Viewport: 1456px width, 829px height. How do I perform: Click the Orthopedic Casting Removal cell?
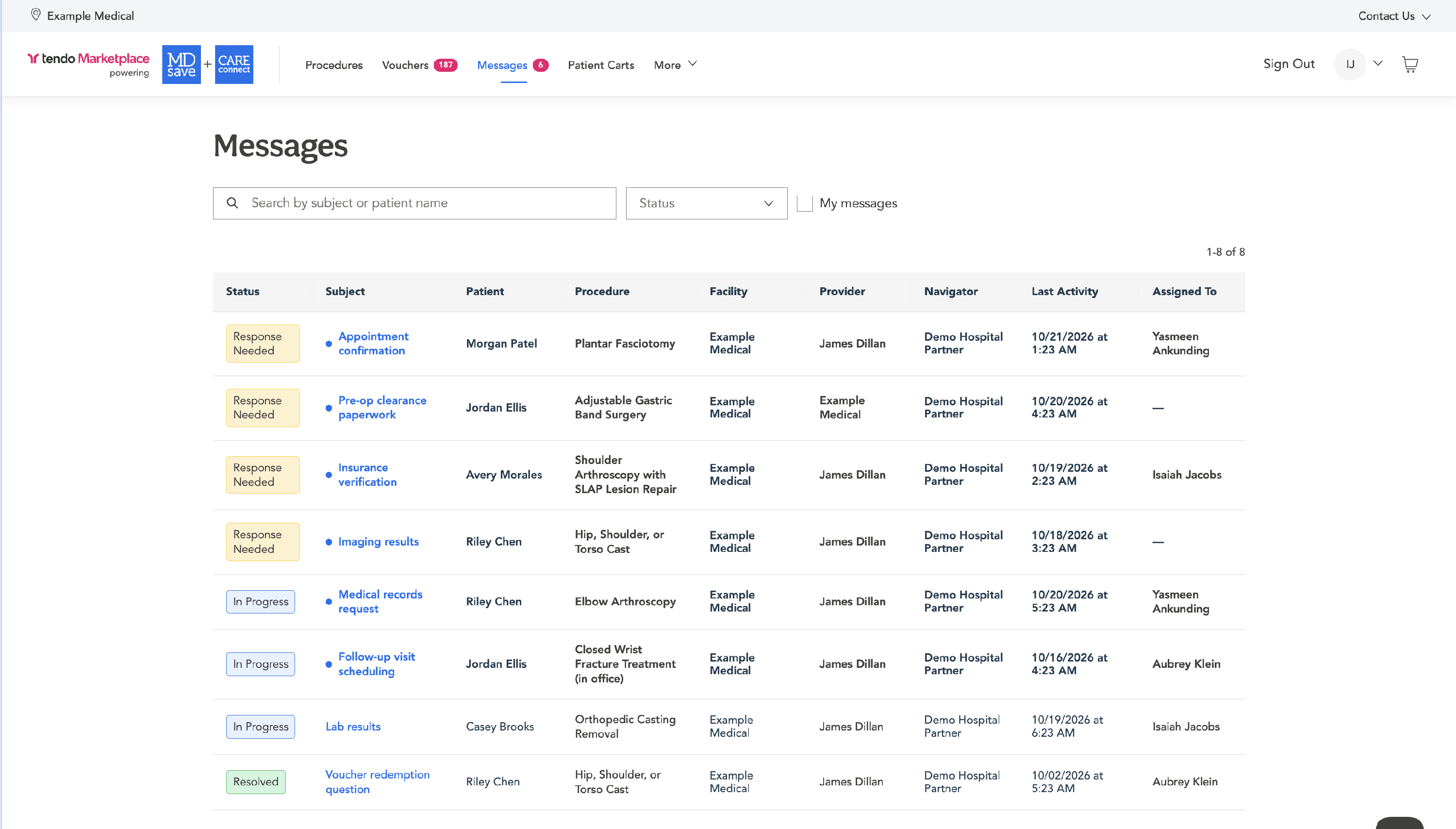tap(625, 727)
